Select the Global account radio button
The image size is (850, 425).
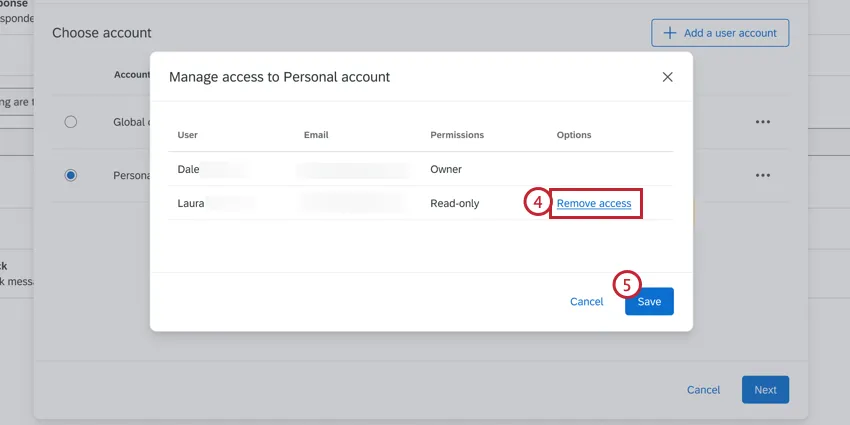click(70, 122)
